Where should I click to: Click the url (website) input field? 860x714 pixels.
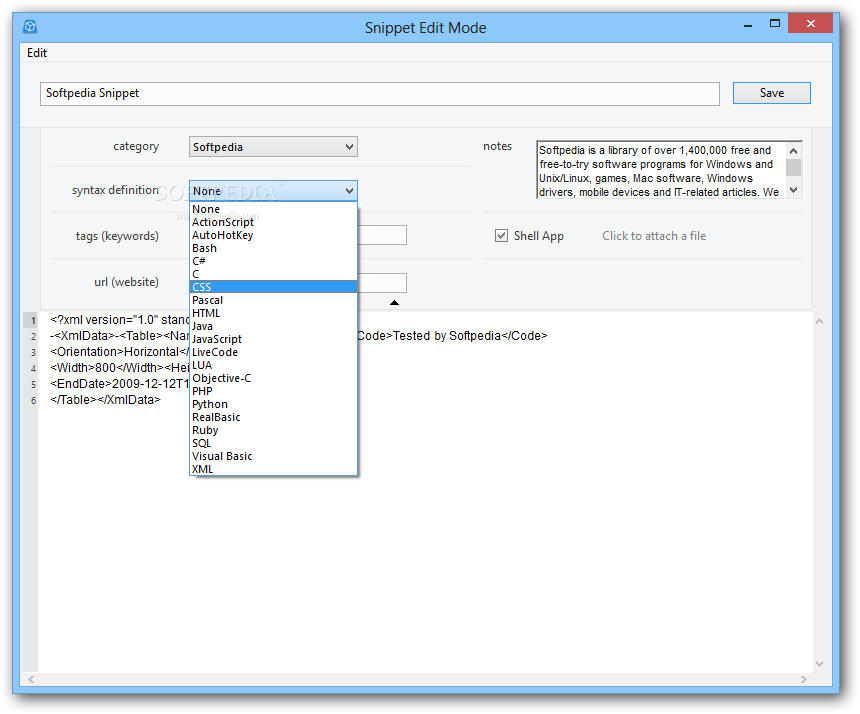click(x=382, y=282)
